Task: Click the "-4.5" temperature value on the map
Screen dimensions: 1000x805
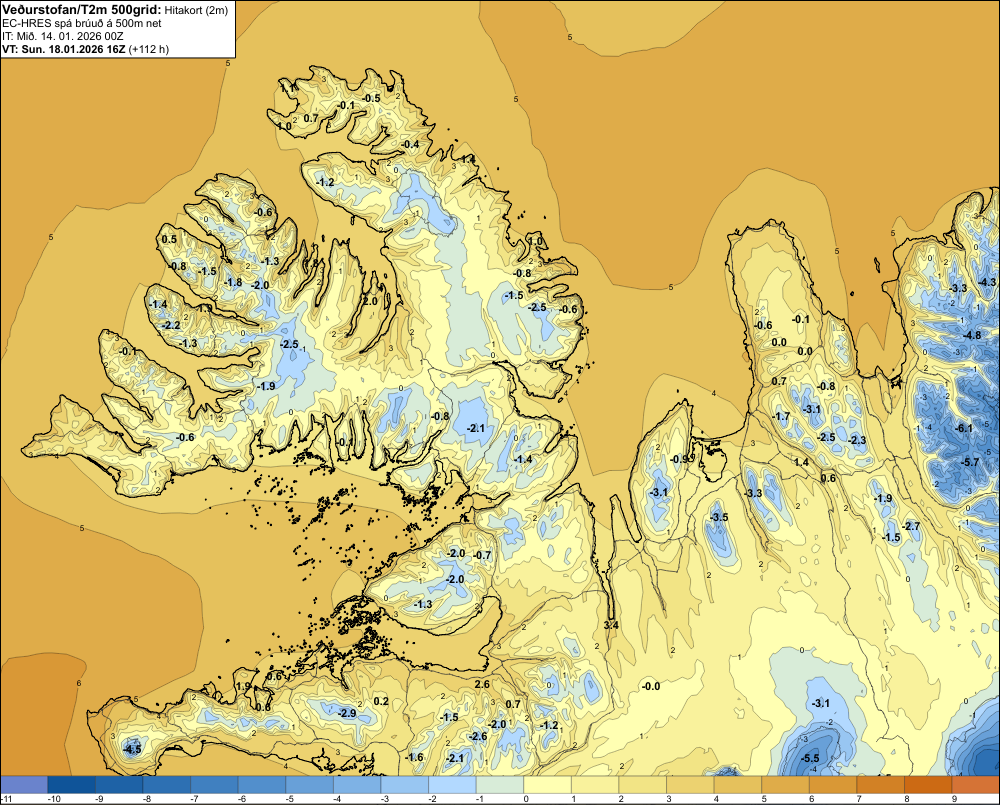Action: click(132, 749)
